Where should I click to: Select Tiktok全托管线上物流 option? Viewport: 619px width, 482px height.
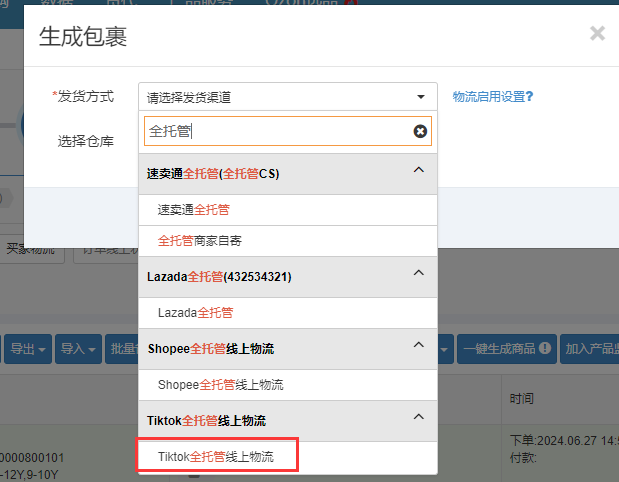288,457
